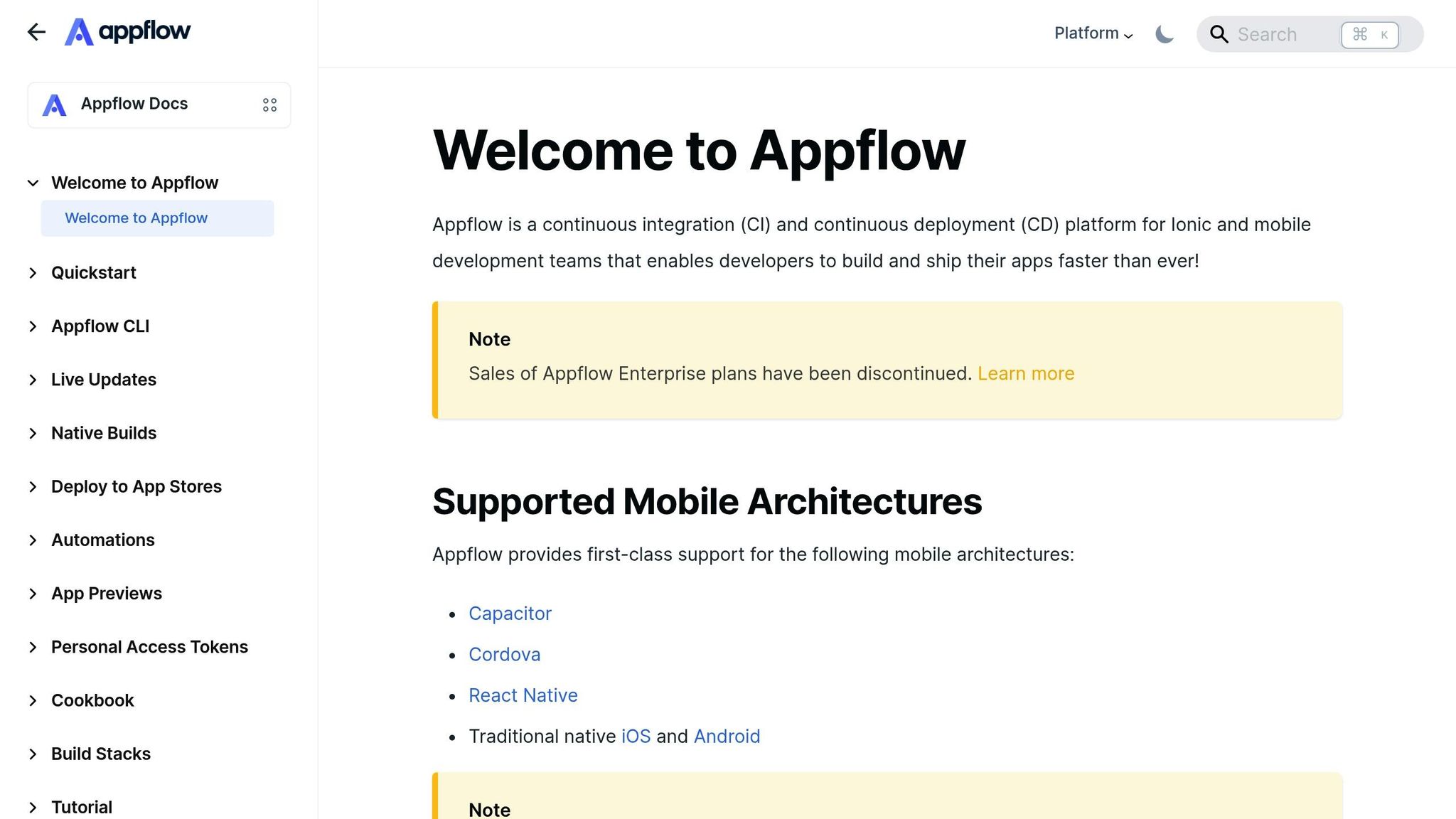Viewport: 1456px width, 819px height.
Task: Expand the Cookbook chevron
Action: [33, 701]
